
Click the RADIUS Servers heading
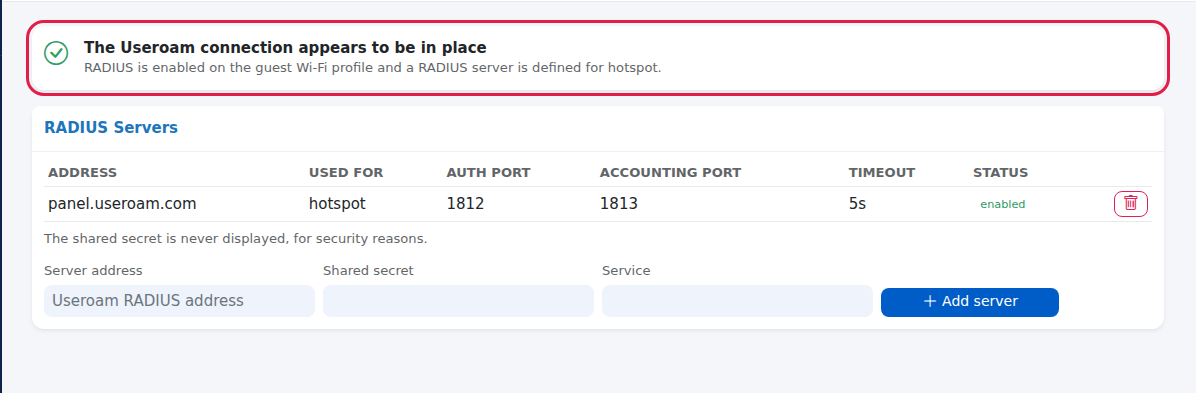111,127
